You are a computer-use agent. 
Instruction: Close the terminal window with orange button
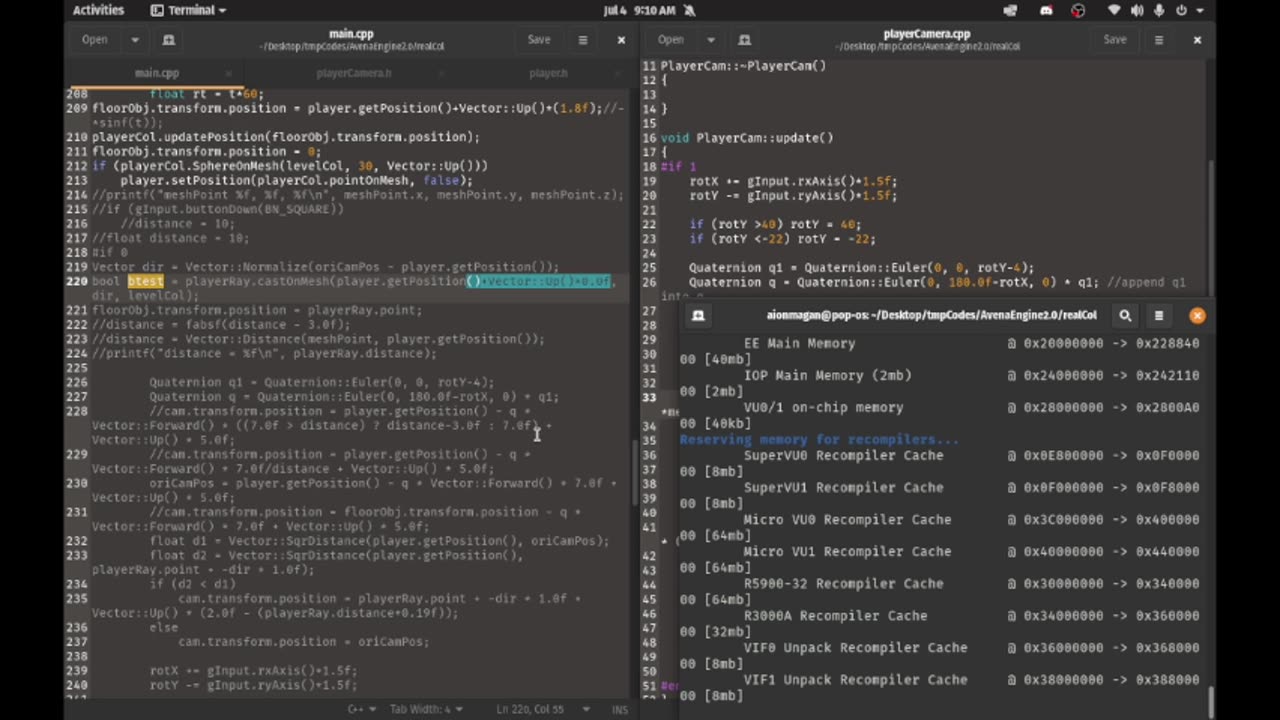pyautogui.click(x=1197, y=315)
